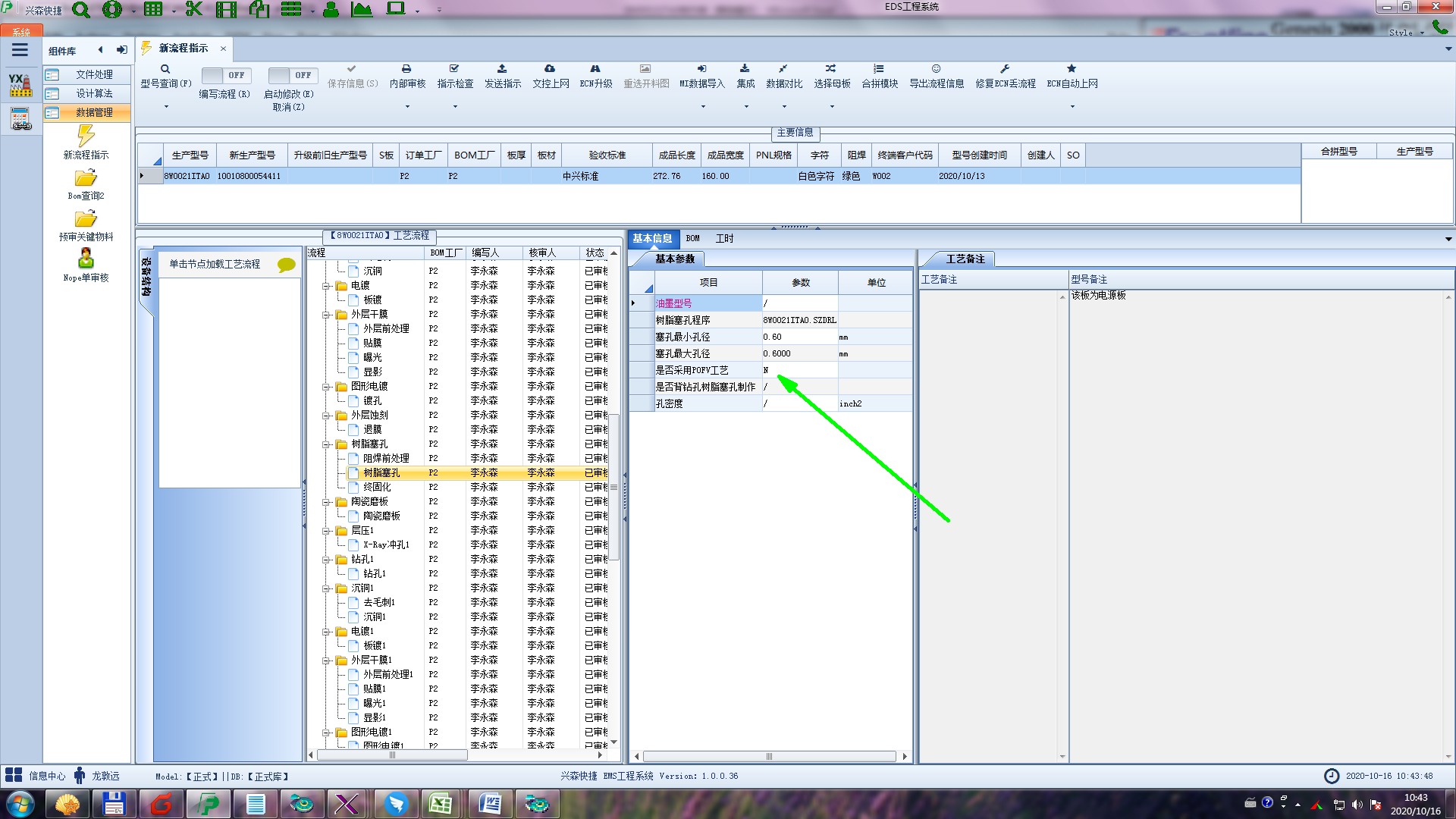
Task: Open the 新流程指示 lightning icon in sidebar
Action: pos(86,136)
